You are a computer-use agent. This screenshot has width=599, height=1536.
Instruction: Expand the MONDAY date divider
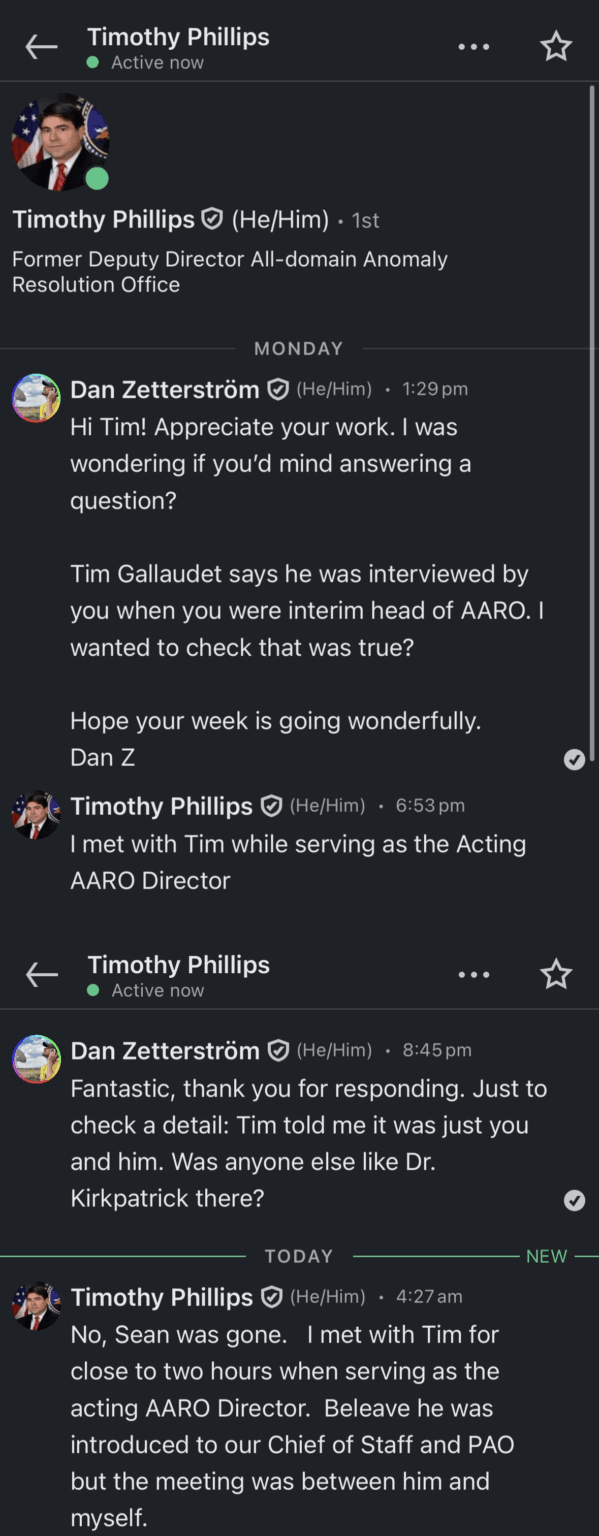click(298, 348)
